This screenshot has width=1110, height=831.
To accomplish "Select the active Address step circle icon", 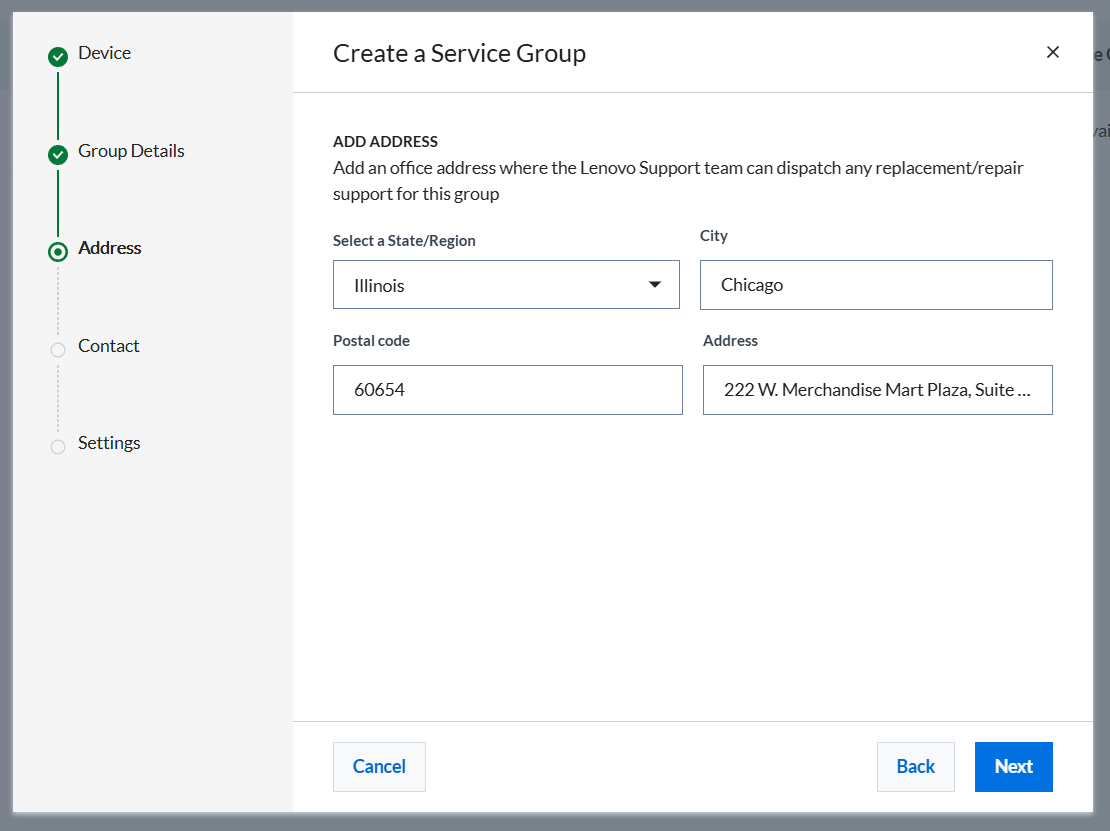I will pos(58,251).
